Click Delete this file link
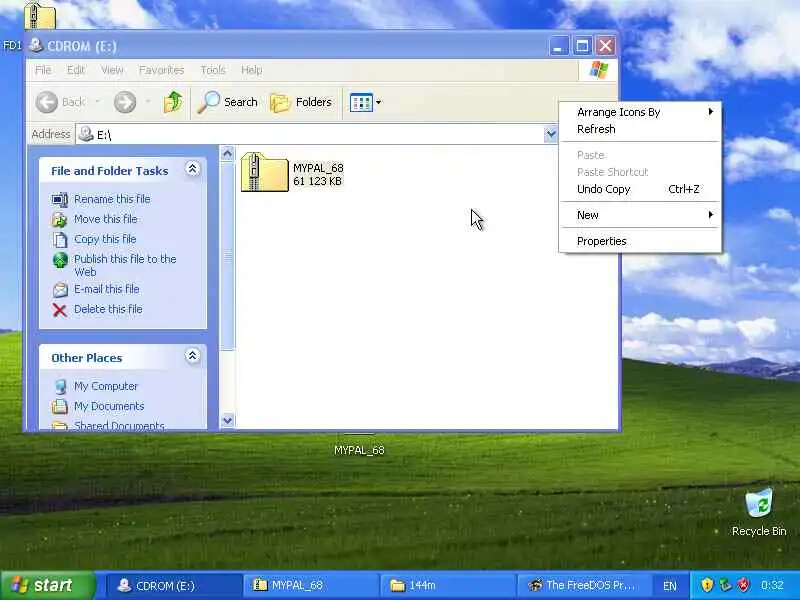Viewport: 800px width, 600px height. pyautogui.click(x=108, y=309)
